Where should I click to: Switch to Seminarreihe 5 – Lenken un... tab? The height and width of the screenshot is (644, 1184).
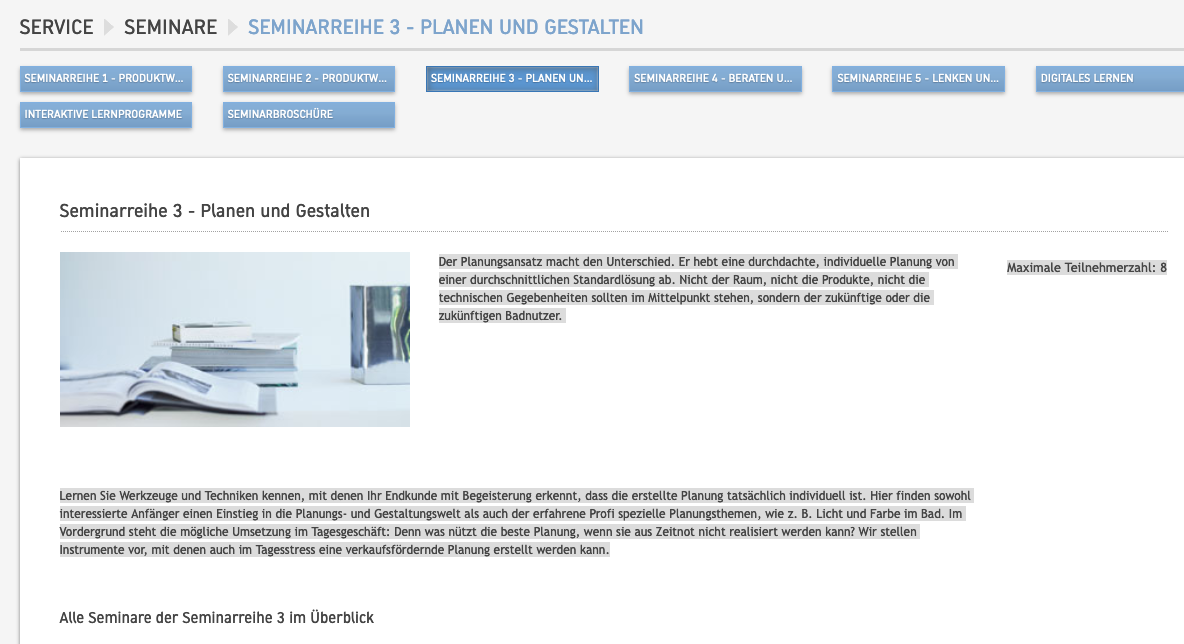coord(918,79)
